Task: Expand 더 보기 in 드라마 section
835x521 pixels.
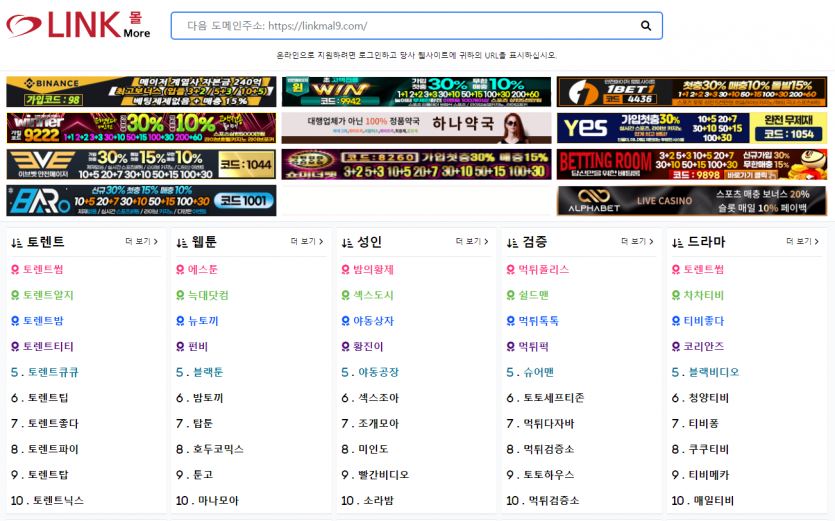Action: click(803, 241)
